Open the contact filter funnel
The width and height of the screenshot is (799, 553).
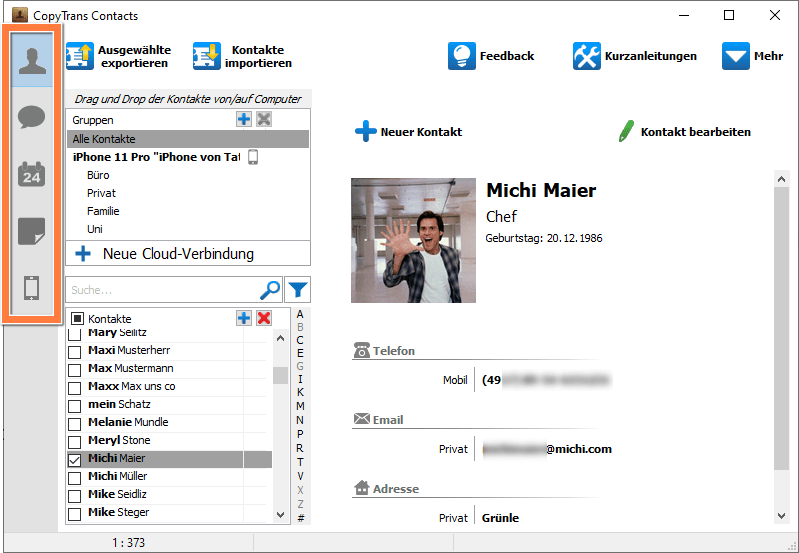pos(298,290)
